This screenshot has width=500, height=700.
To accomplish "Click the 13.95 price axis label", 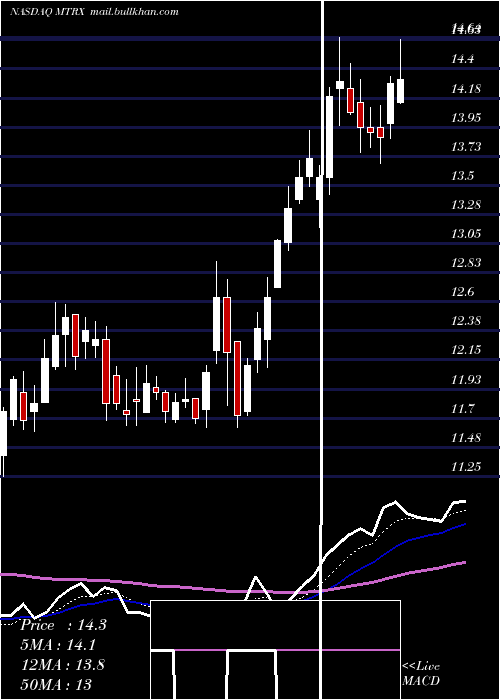I will (466, 117).
